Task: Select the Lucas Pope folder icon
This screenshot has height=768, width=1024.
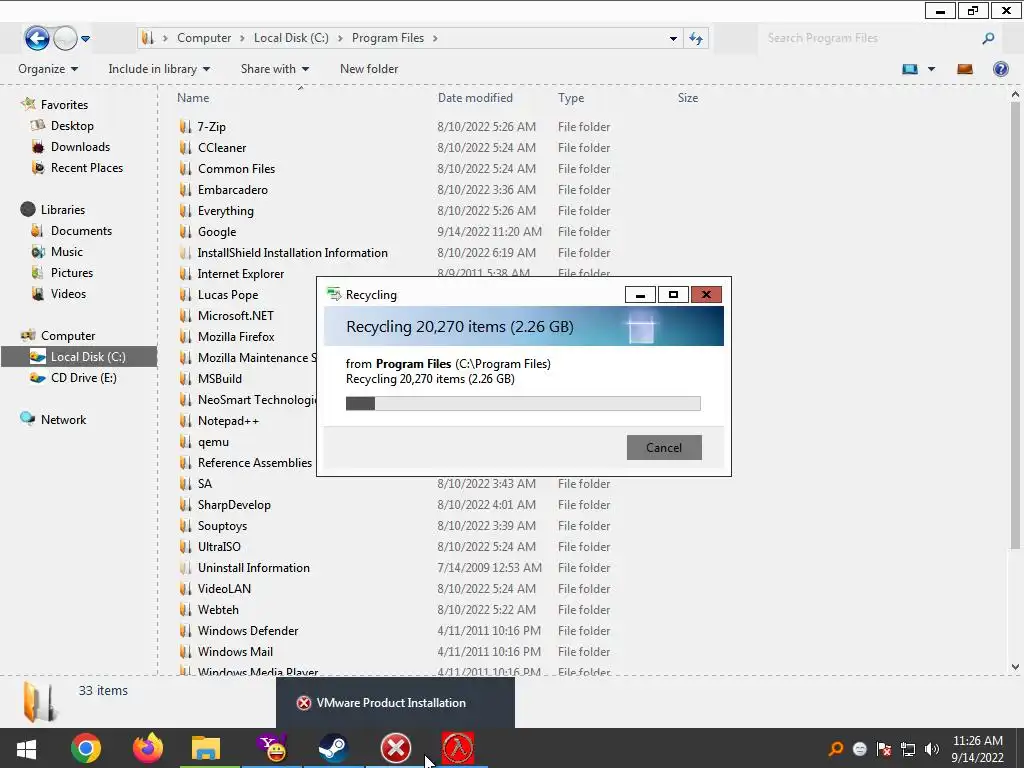Action: 185,295
